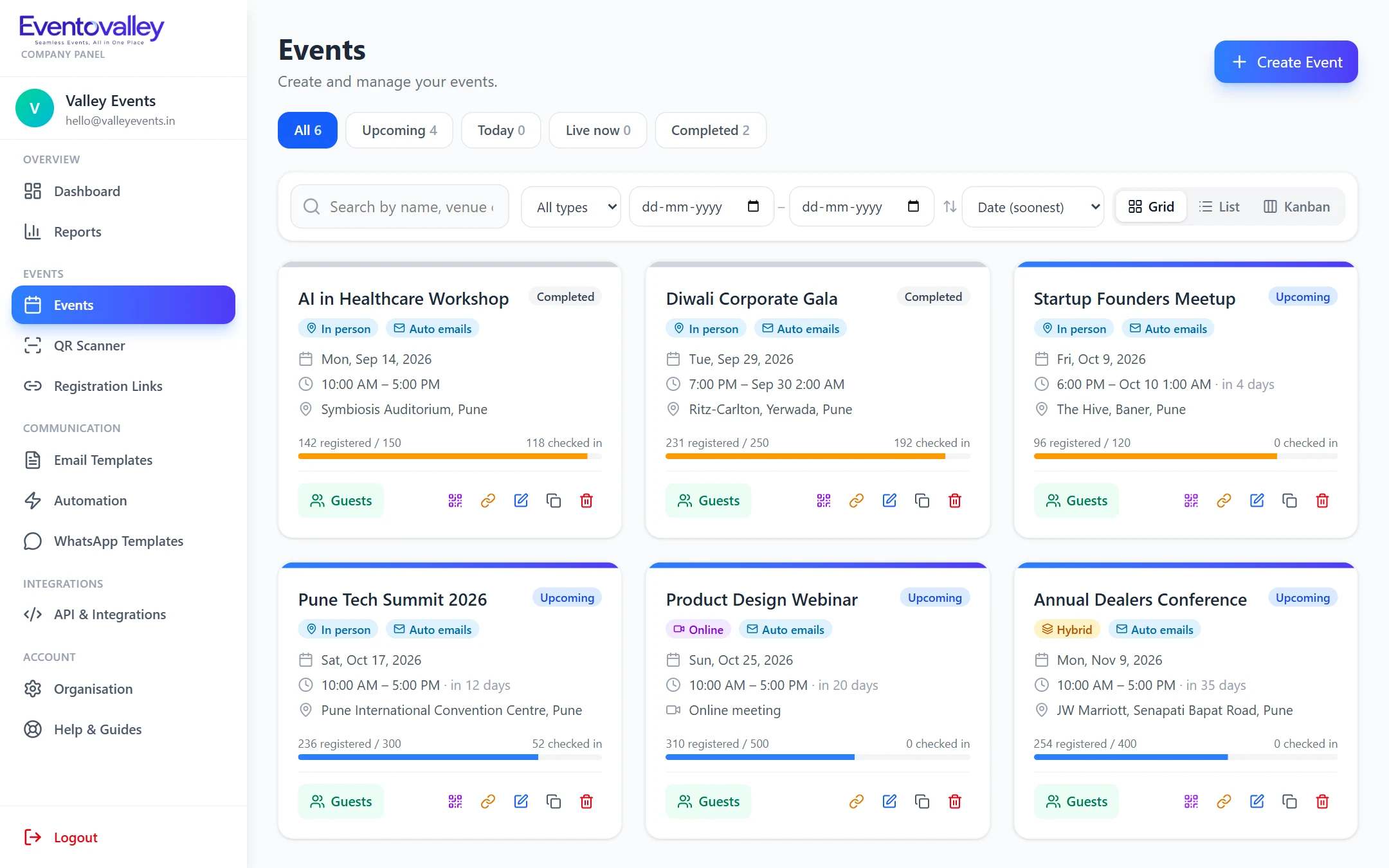The width and height of the screenshot is (1389, 868).
Task: Open Guests for Annual Dealers Conference
Action: coord(1076,801)
